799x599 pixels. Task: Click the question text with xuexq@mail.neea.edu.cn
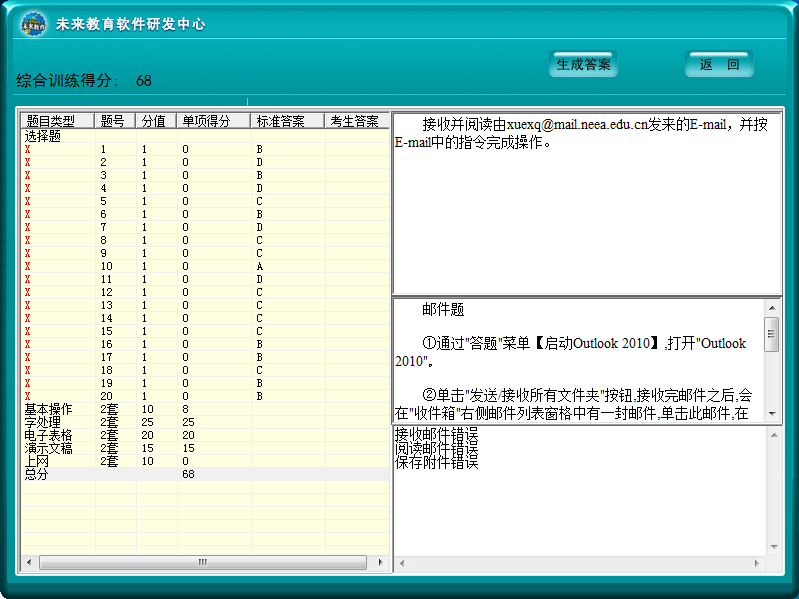(581, 133)
